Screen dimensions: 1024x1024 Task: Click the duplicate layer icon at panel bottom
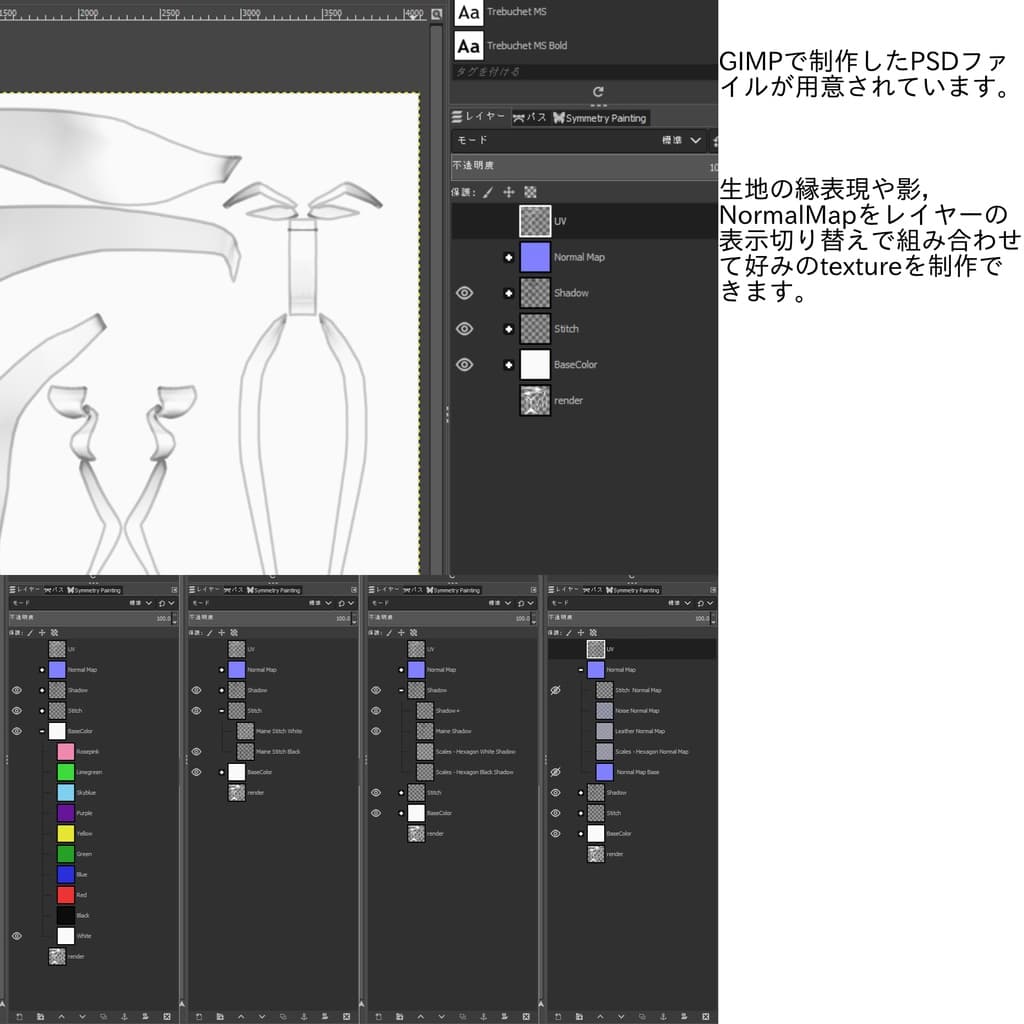click(103, 1014)
